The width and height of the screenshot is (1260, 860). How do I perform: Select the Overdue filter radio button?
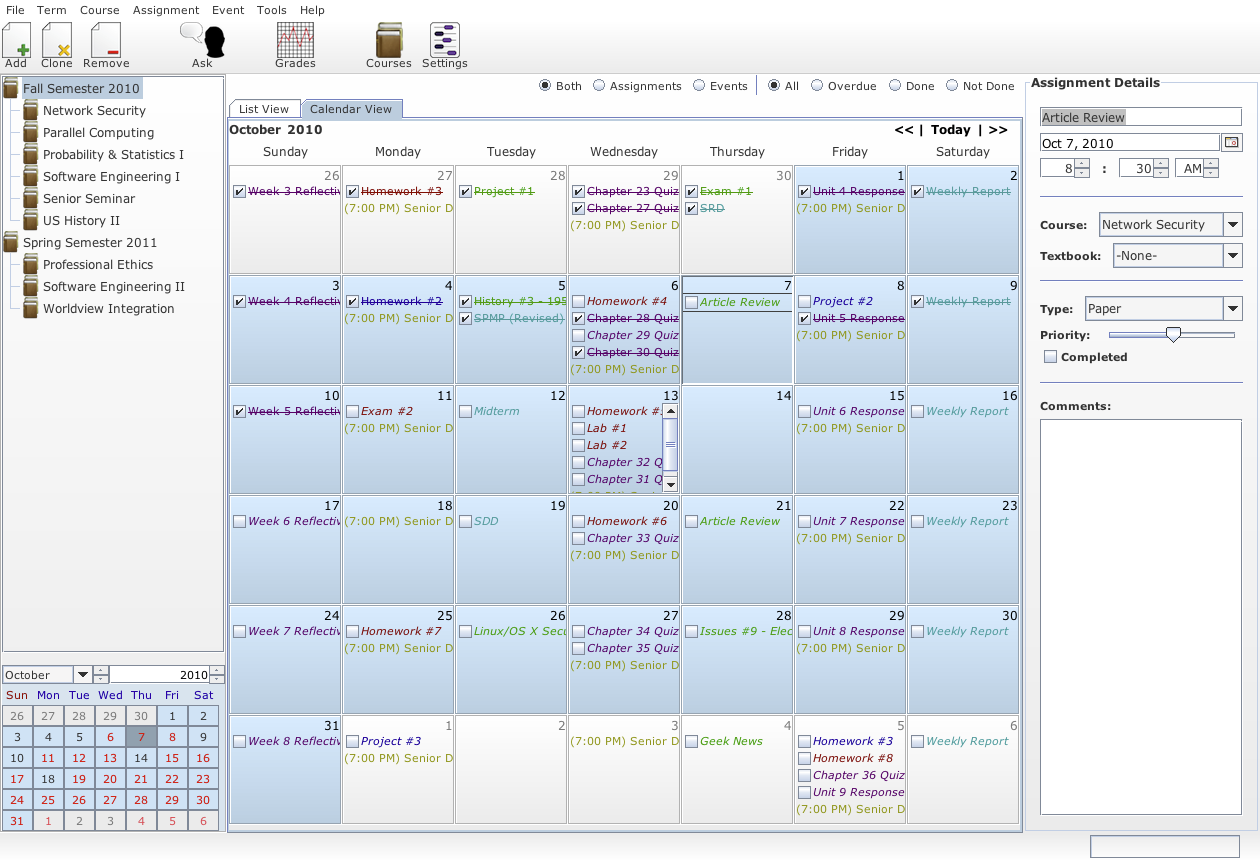(x=817, y=86)
